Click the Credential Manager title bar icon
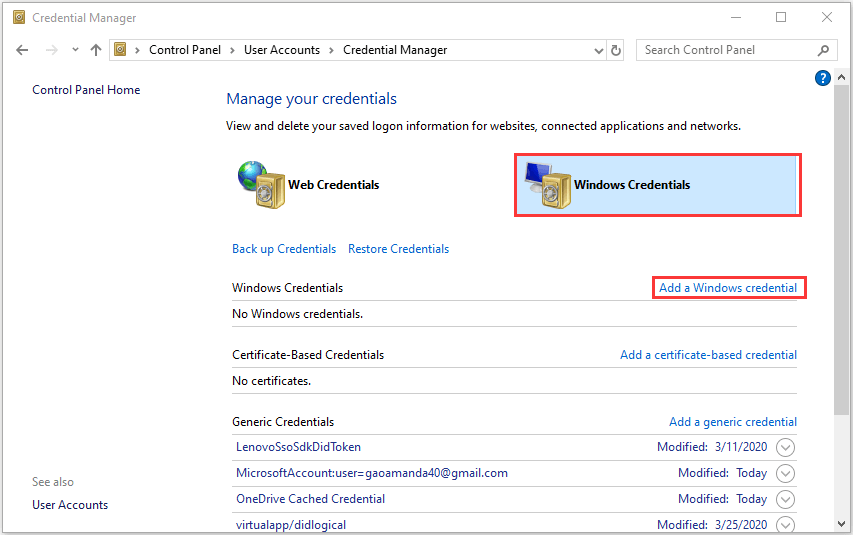Viewport: 853px width, 535px height. [x=19, y=17]
